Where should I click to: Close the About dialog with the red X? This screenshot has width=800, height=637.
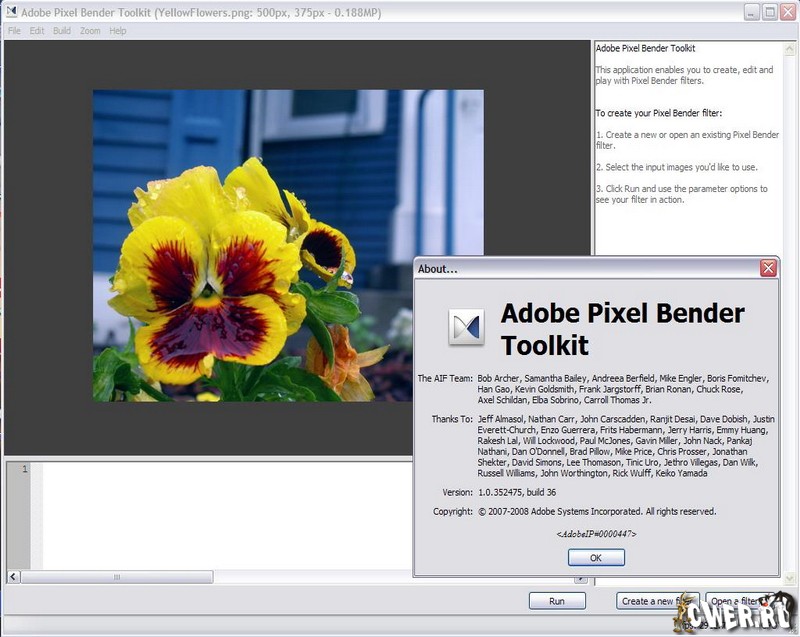(768, 268)
